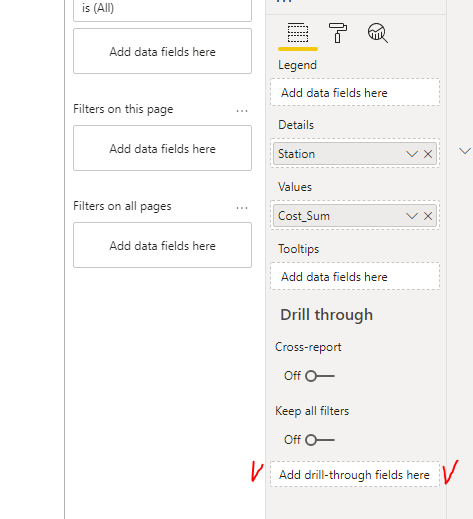473x519 pixels.
Task: Expand the chevron right of Visualizations pane
Action: [465, 151]
